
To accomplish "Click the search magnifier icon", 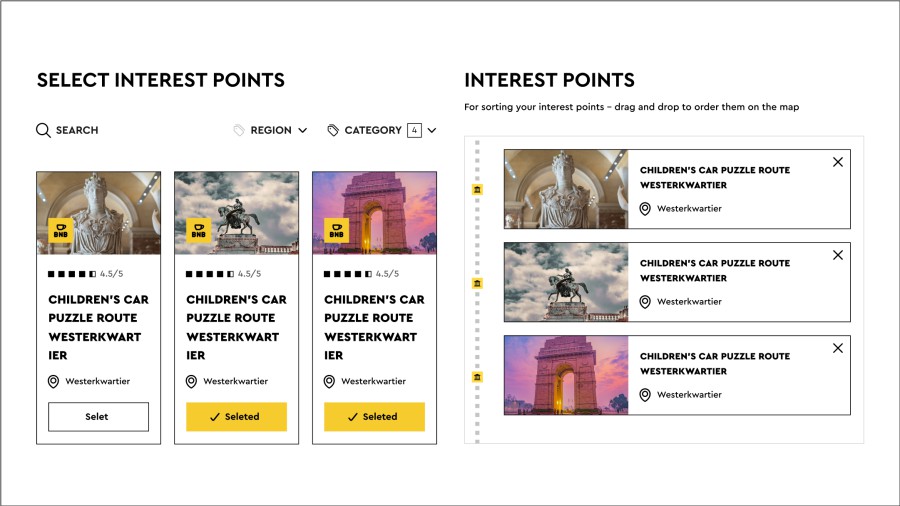I will point(43,130).
